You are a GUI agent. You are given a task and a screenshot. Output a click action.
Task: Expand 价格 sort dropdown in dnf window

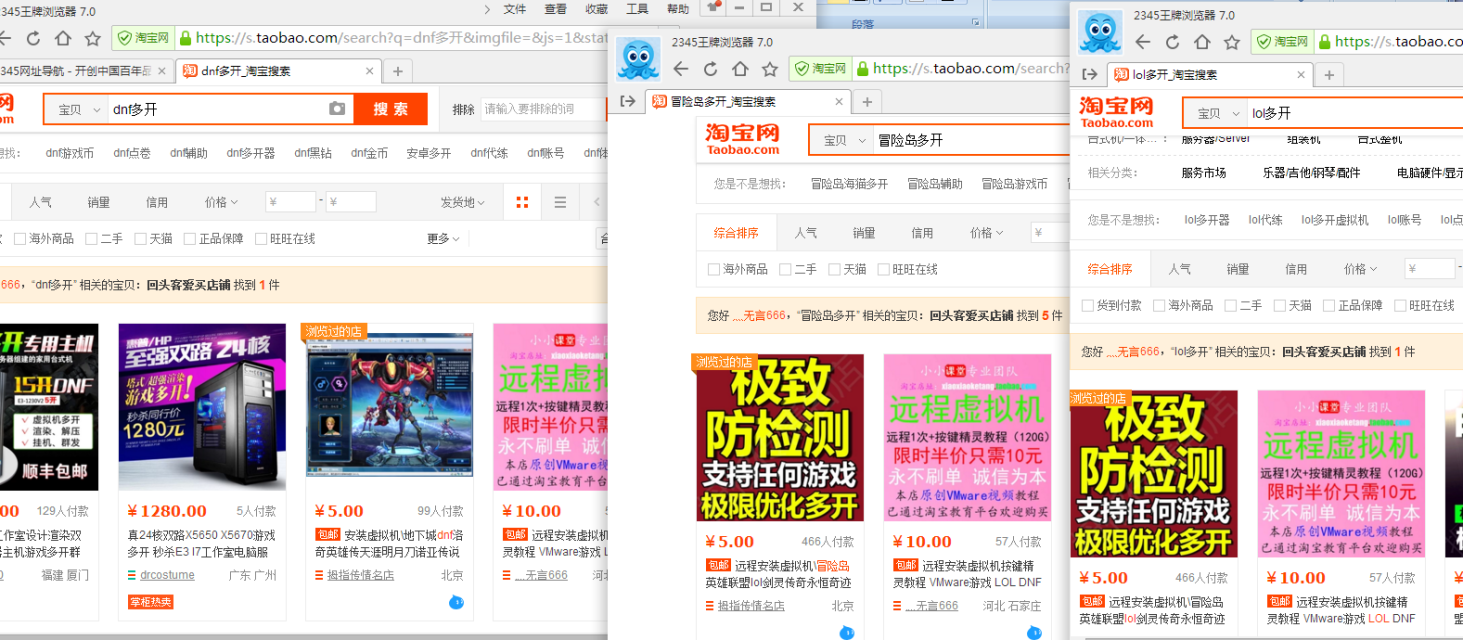click(x=221, y=202)
